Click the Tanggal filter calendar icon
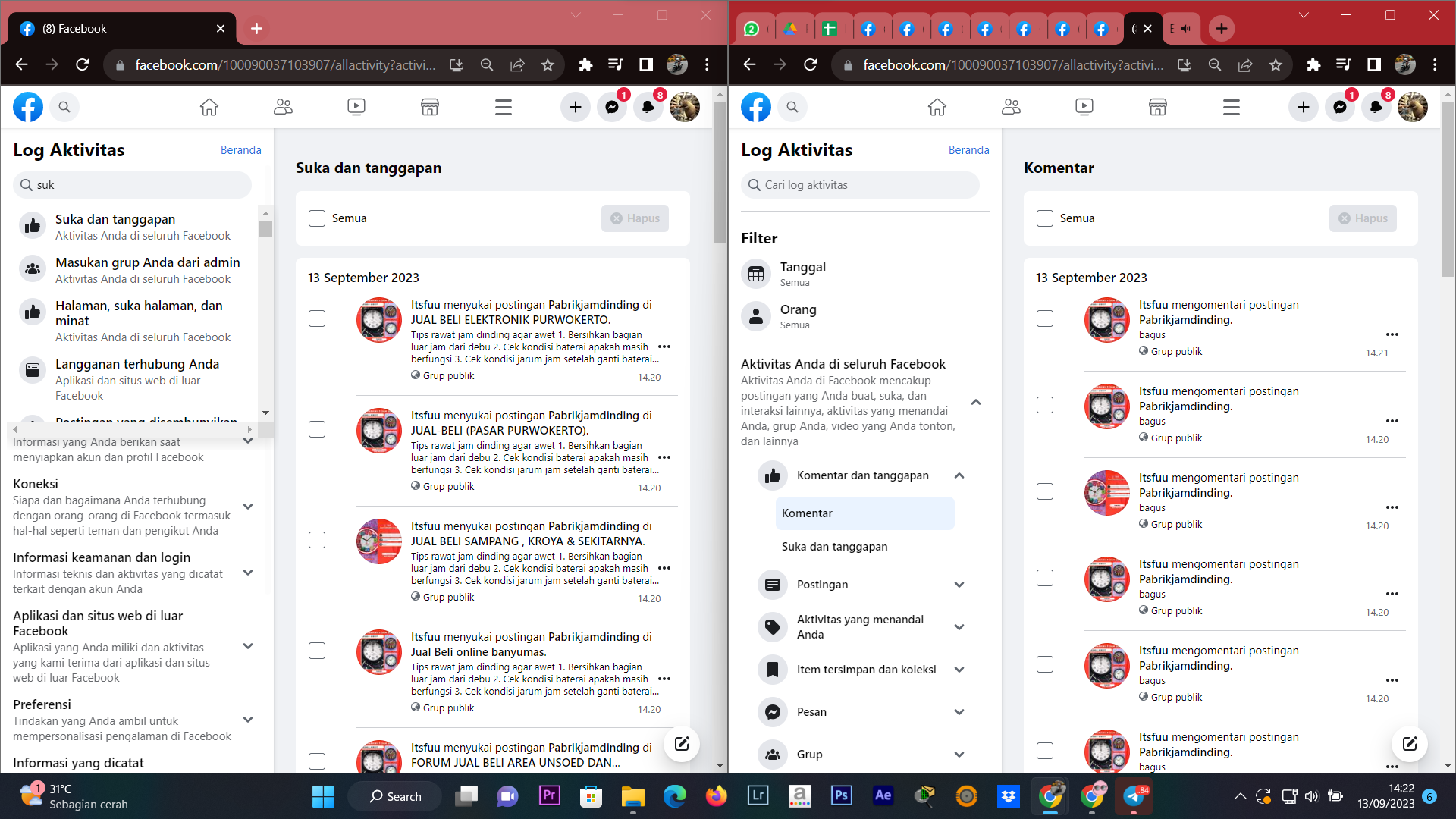Image resolution: width=1456 pixels, height=819 pixels. click(x=756, y=274)
